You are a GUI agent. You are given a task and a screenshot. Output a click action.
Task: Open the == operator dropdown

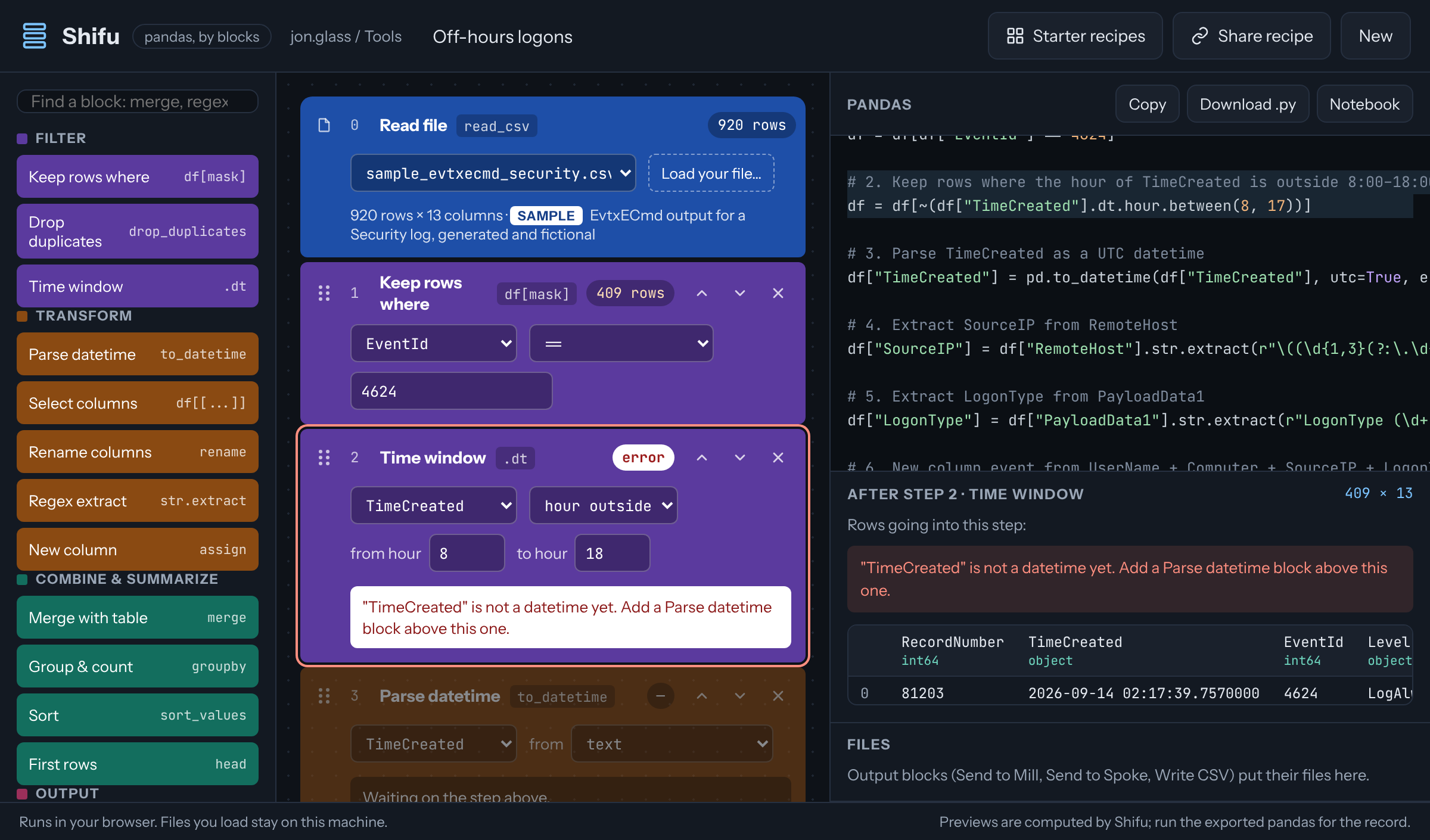621,344
